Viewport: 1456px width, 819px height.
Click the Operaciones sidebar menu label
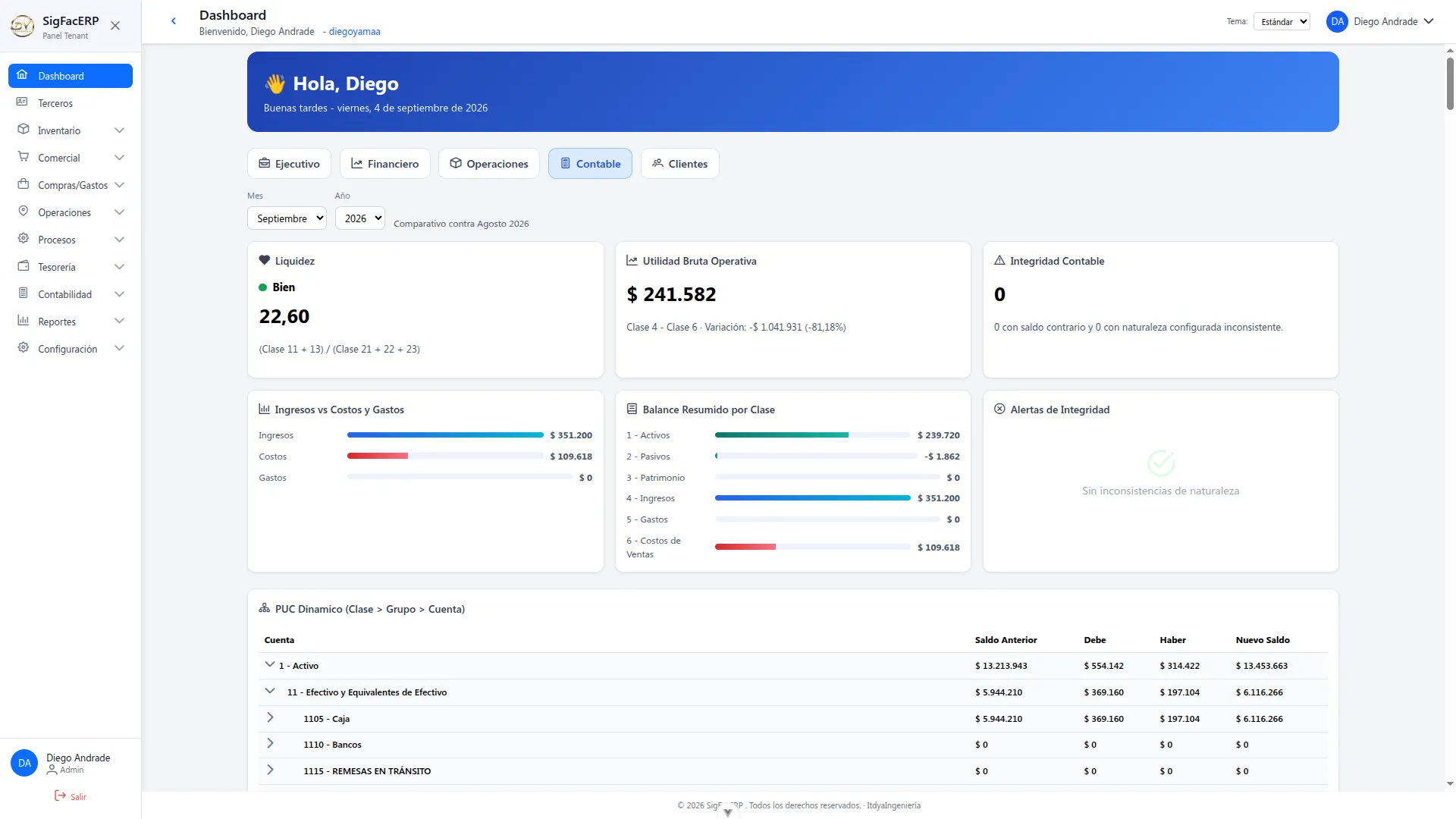pos(64,212)
